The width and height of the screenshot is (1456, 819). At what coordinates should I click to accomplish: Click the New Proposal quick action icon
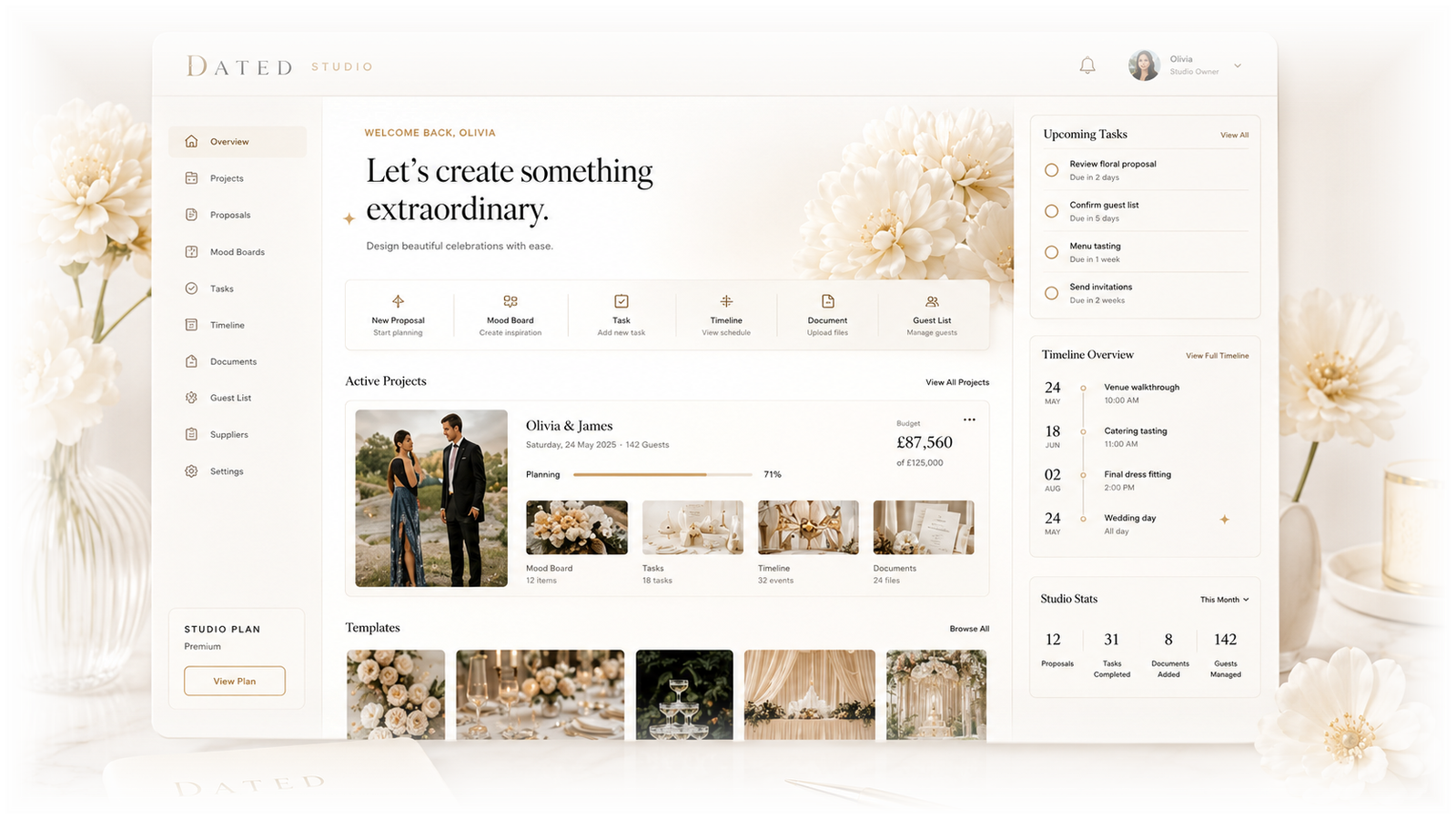point(398,301)
